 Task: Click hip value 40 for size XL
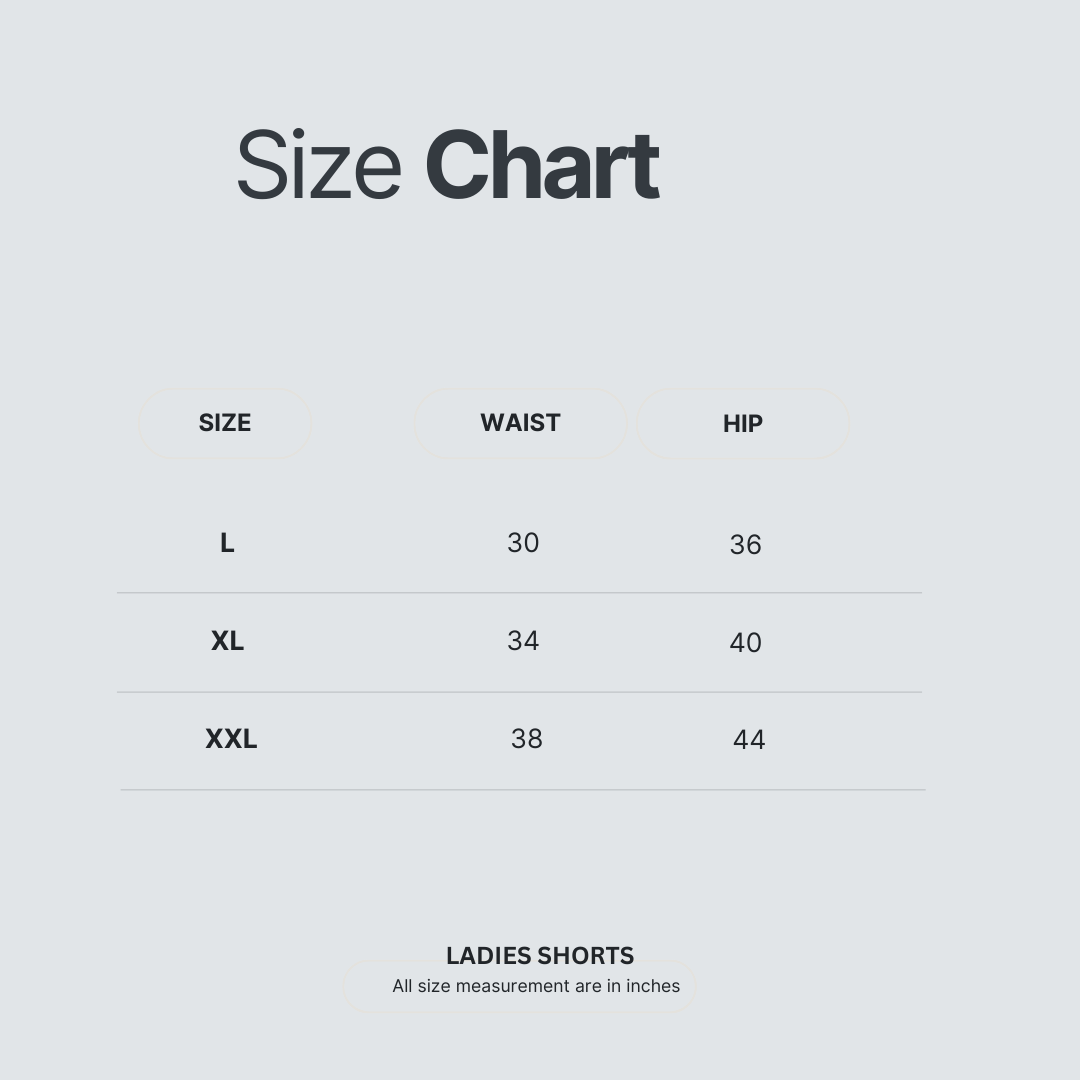click(746, 643)
